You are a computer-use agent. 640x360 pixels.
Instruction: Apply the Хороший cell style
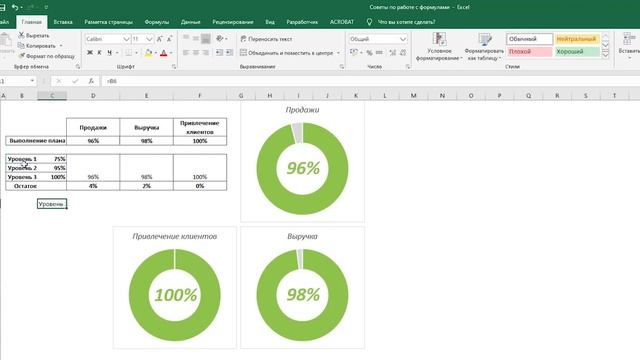577,52
